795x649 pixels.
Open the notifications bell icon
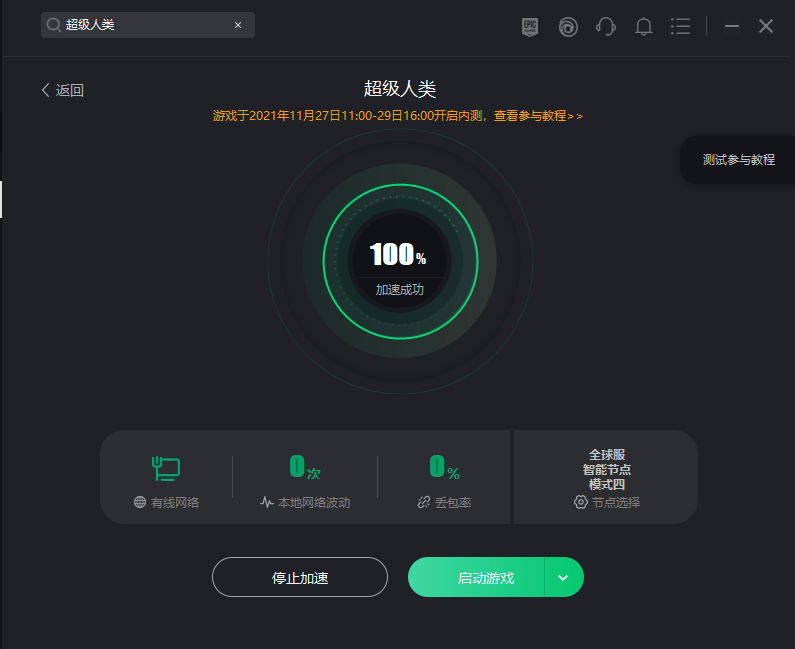643,26
